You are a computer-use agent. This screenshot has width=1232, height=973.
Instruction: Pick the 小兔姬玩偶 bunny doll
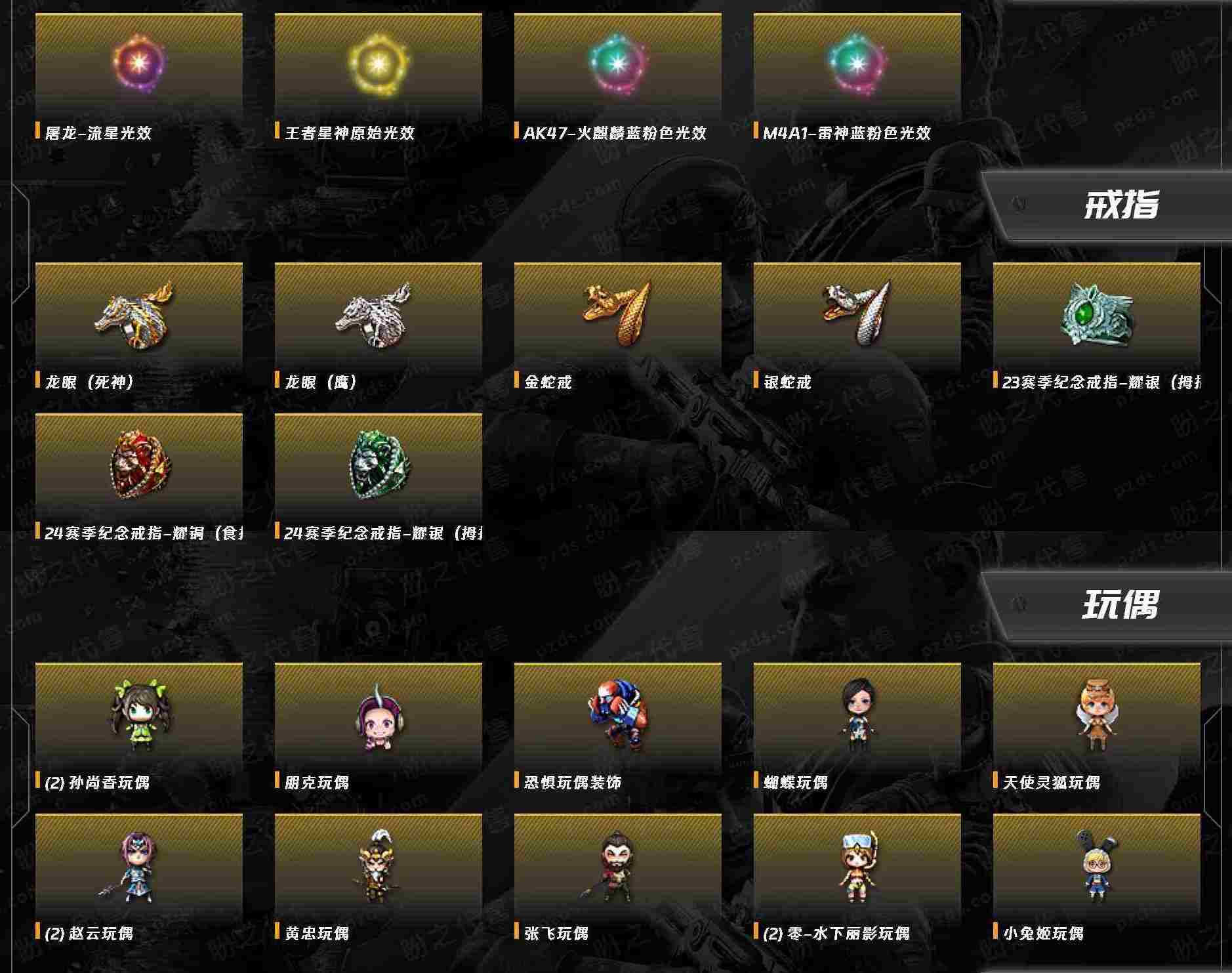[1096, 865]
